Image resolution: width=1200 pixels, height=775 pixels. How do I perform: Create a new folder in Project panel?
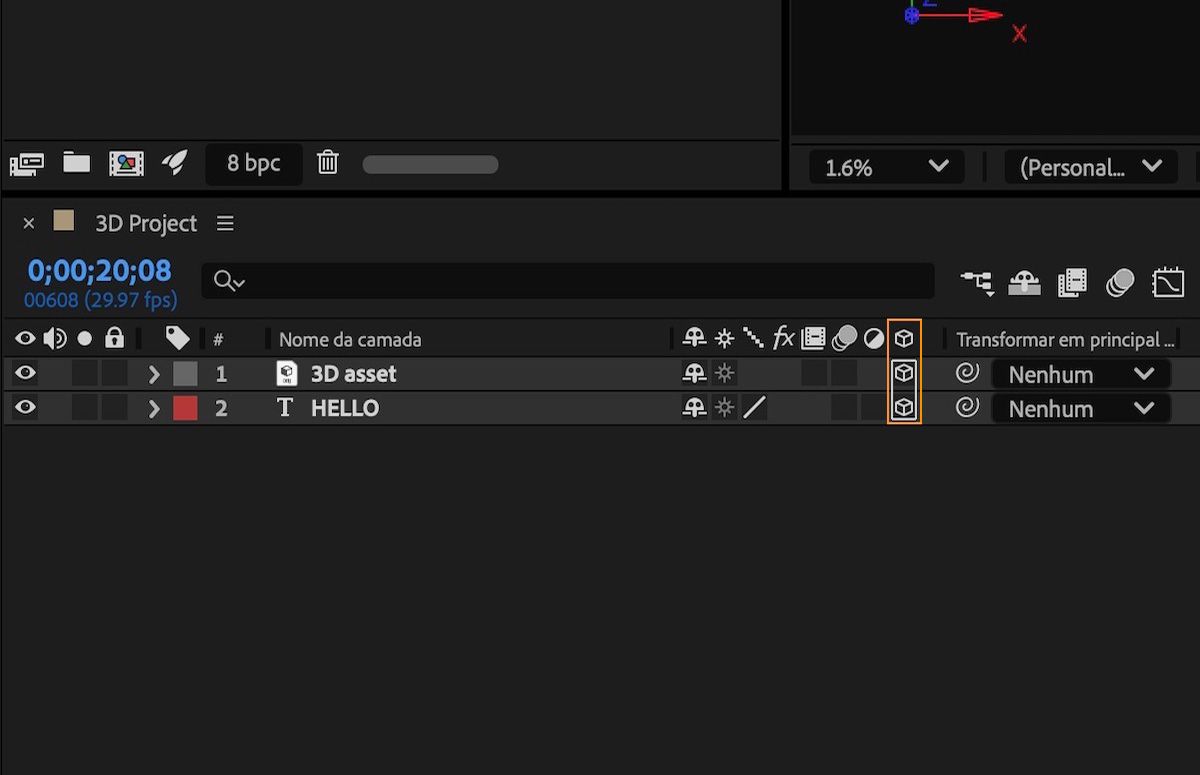[77, 163]
